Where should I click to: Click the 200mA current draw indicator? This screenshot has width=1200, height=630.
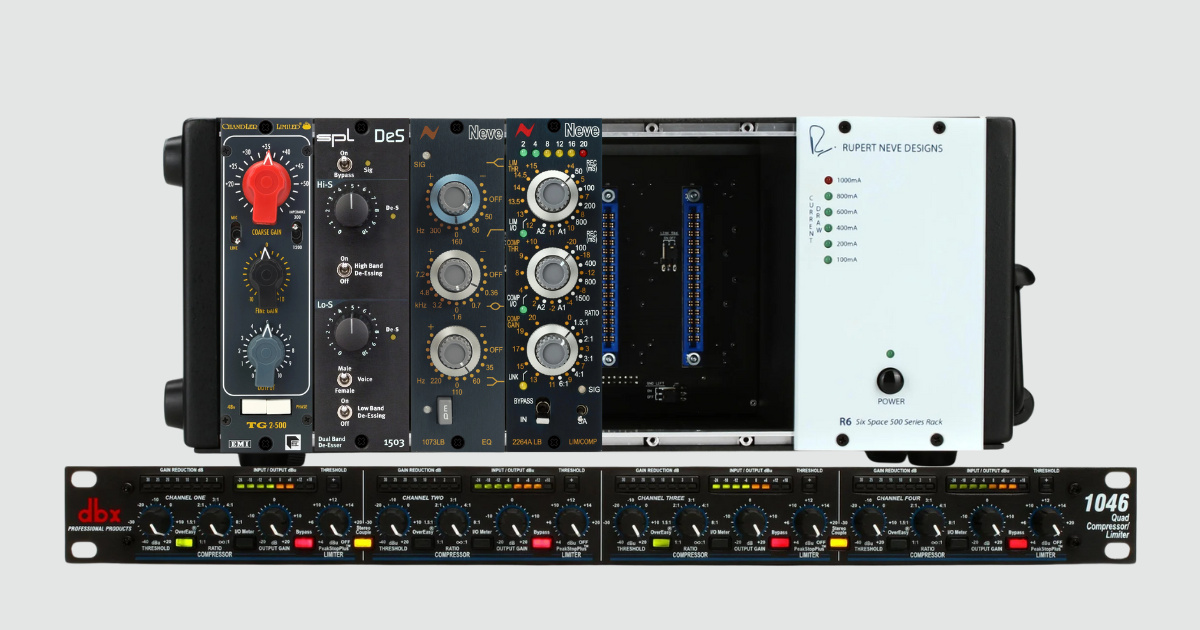click(x=829, y=244)
